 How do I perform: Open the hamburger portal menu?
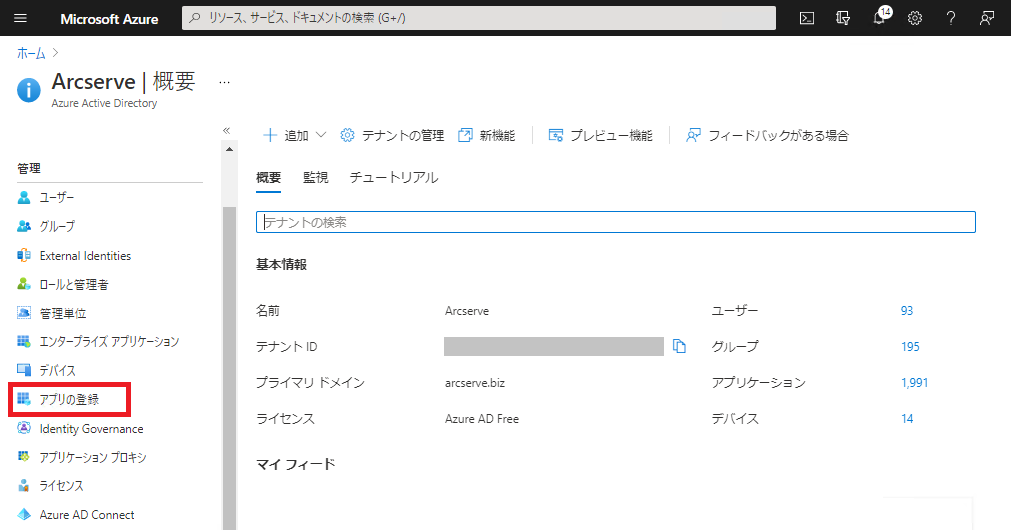pos(21,18)
